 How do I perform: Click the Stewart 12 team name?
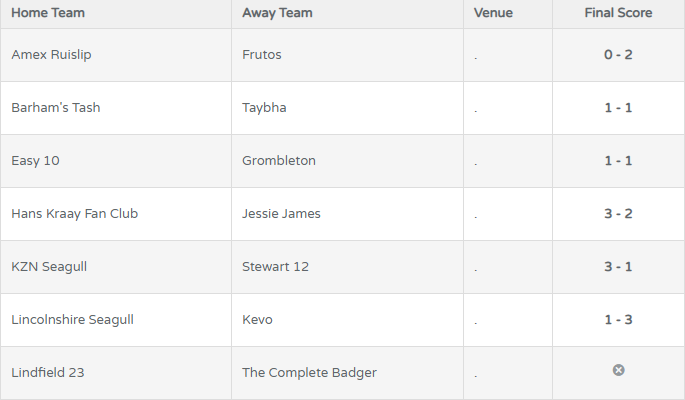(276, 267)
